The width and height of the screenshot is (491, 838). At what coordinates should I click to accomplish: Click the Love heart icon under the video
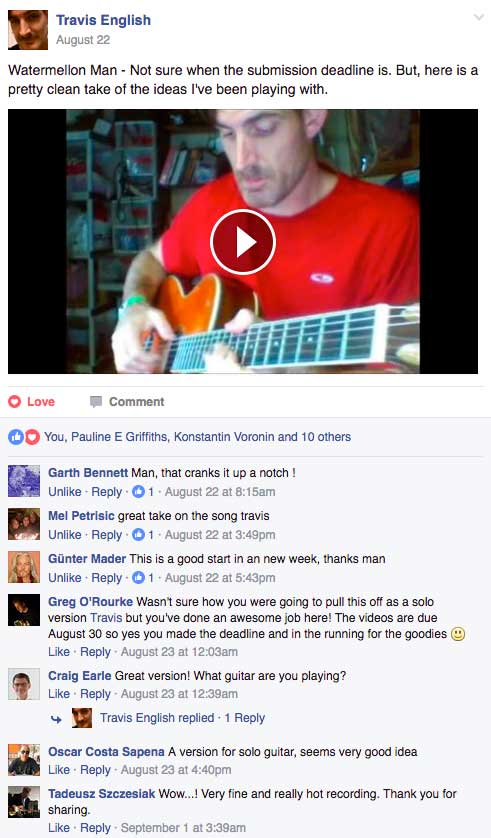pyautogui.click(x=15, y=401)
